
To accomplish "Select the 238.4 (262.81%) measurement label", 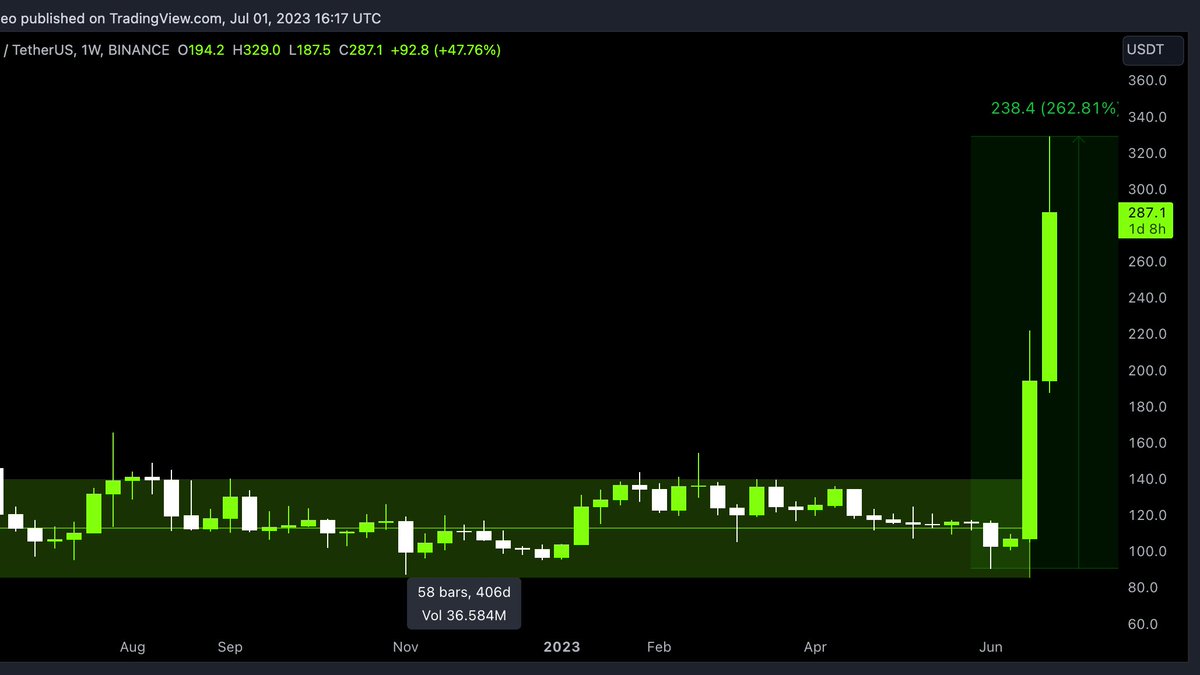I will [x=1053, y=107].
